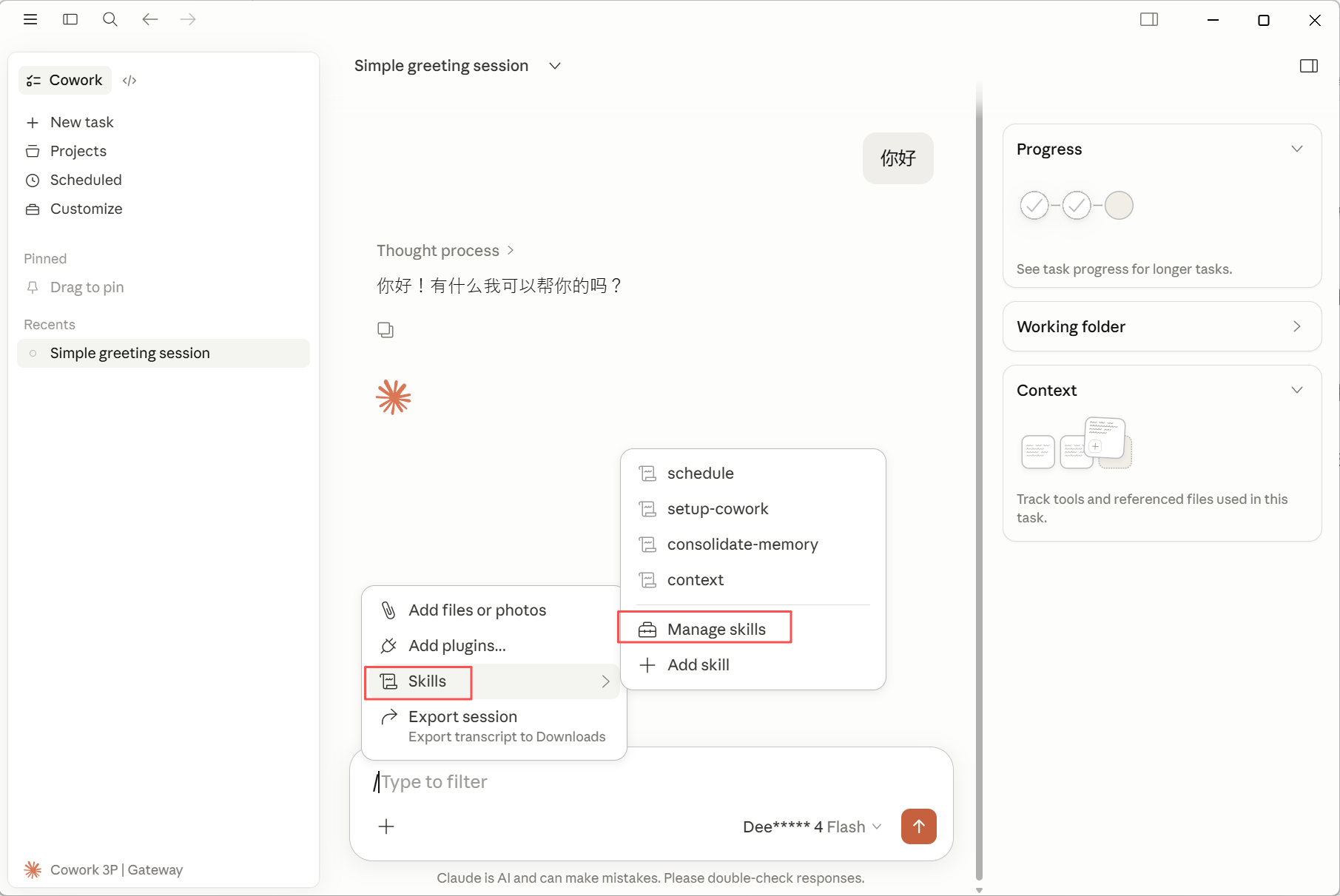Open session title dropdown chevron
This screenshot has width=1340, height=896.
(x=555, y=66)
